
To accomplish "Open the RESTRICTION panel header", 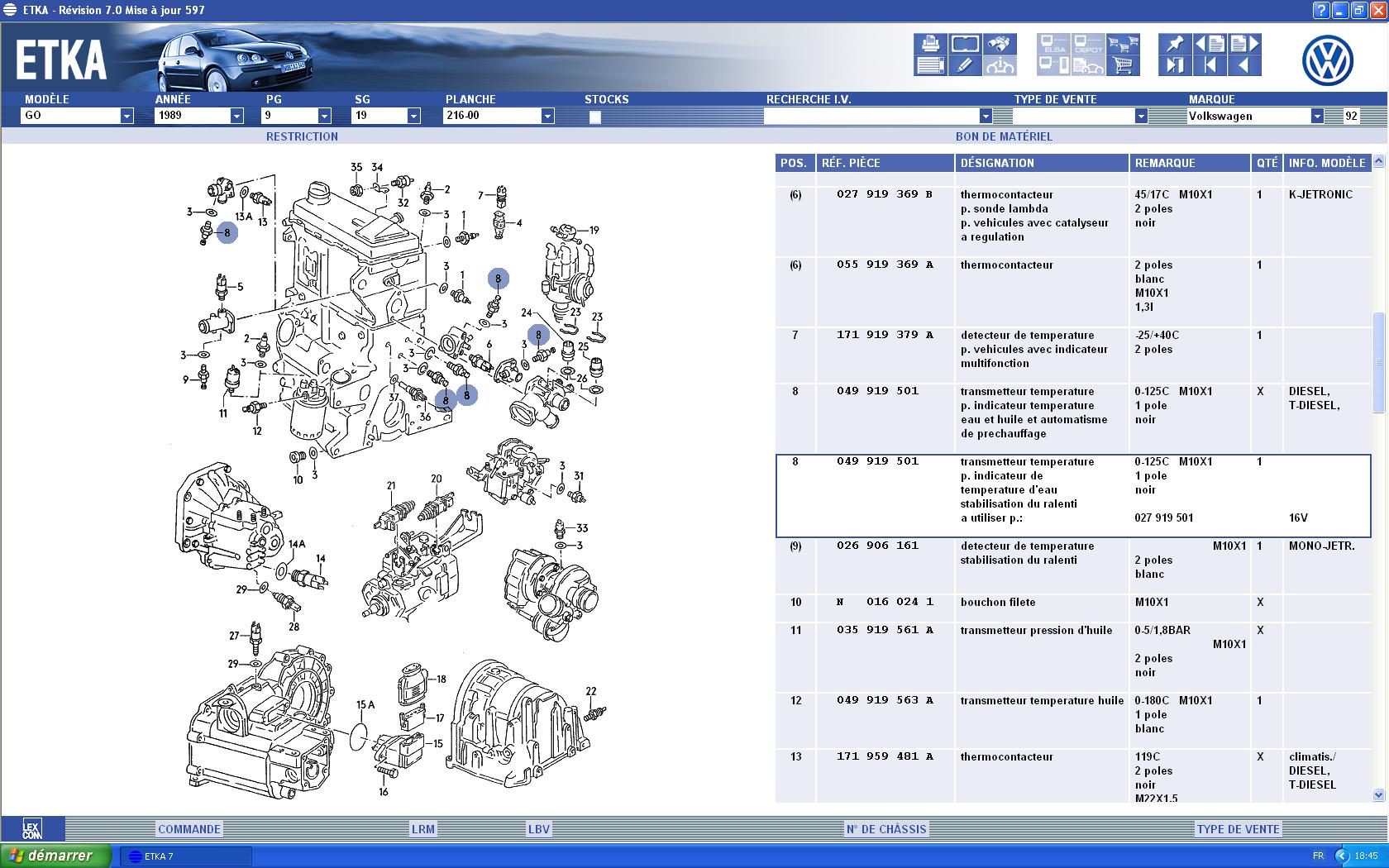I will pos(302,136).
